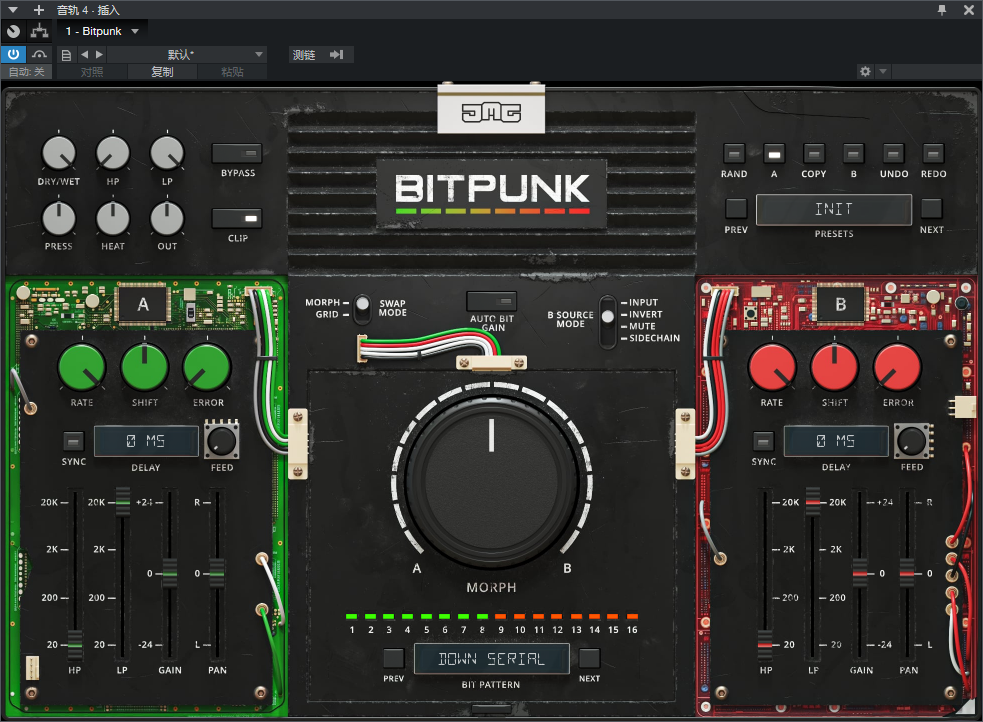
Task: Toggle SYNC on panel A
Action: tap(73, 441)
